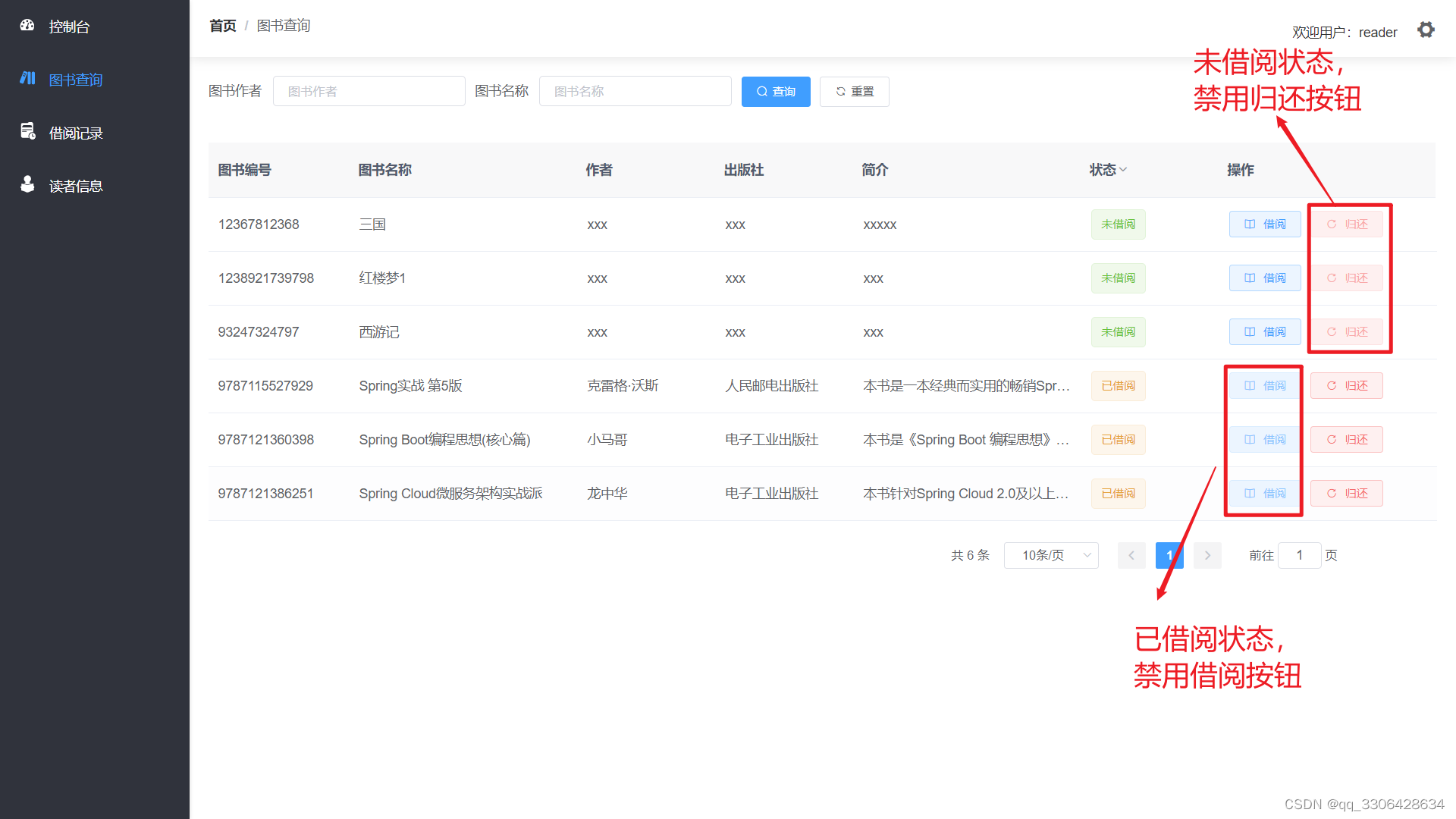Borrow the book 西游记
The image size is (1456, 819).
1265,332
